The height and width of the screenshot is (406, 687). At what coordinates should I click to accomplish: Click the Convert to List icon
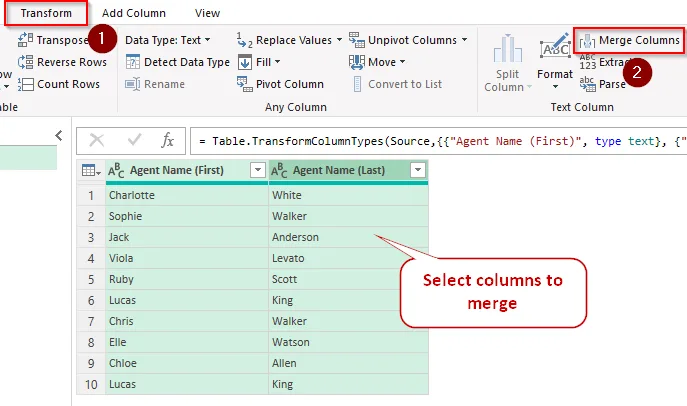357,84
